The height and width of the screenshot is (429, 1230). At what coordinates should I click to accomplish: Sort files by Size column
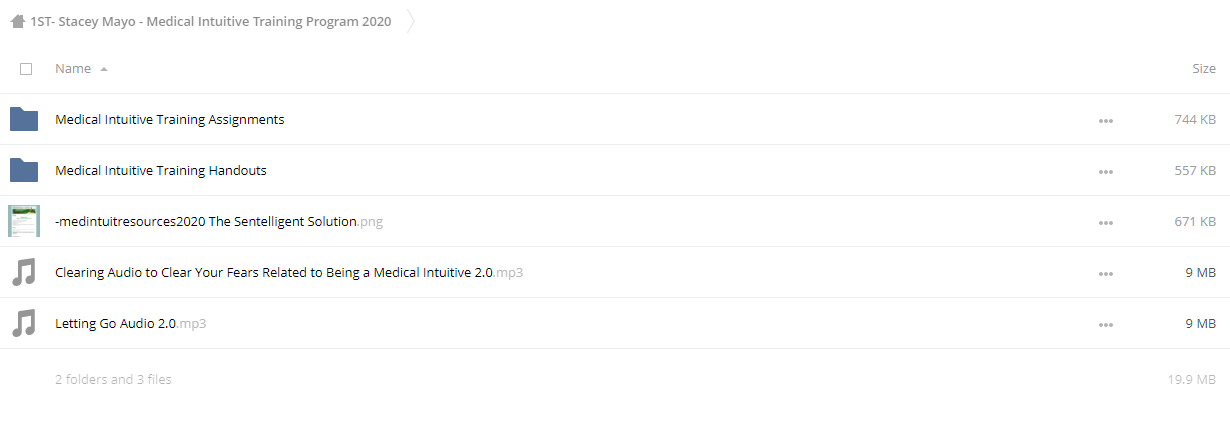(x=1204, y=69)
